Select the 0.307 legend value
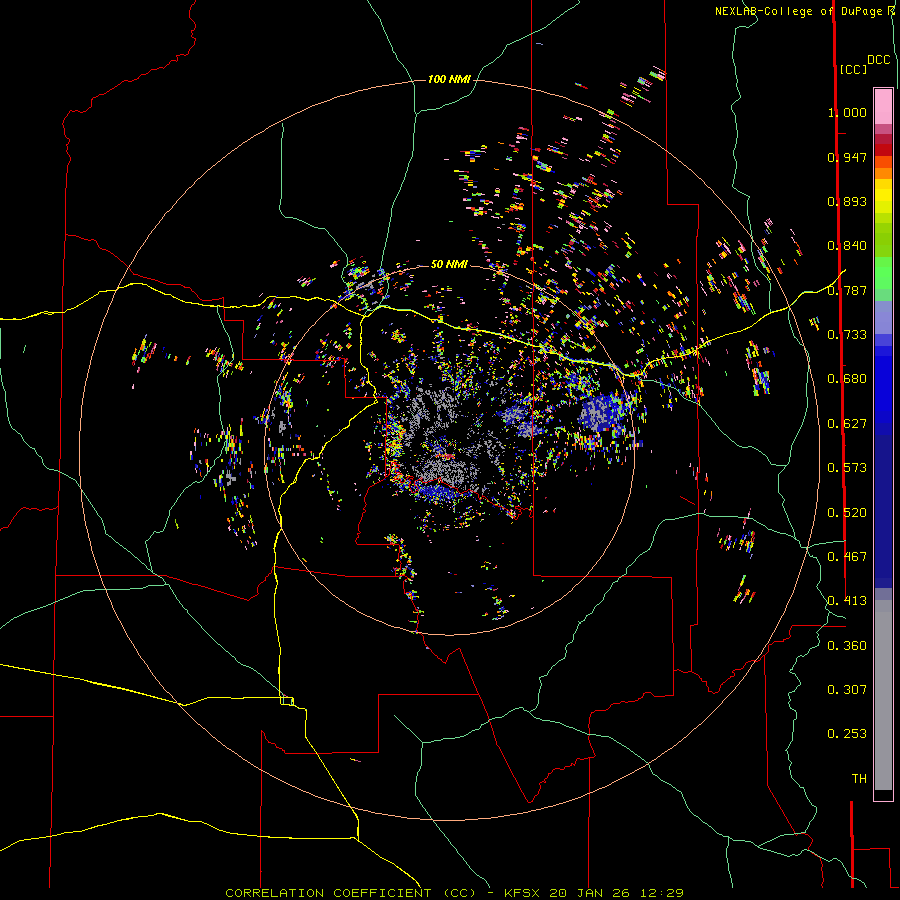The height and width of the screenshot is (900, 900). pyautogui.click(x=847, y=690)
